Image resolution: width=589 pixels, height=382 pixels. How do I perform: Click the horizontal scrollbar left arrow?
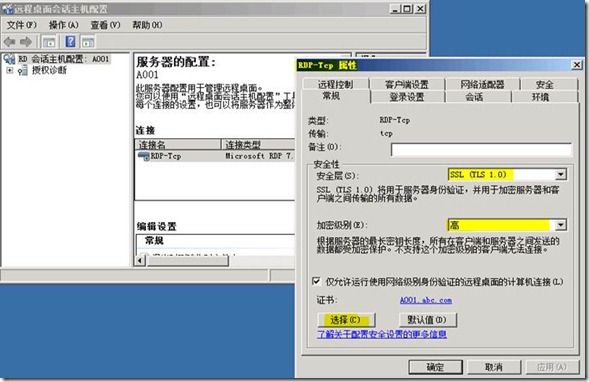140,260
